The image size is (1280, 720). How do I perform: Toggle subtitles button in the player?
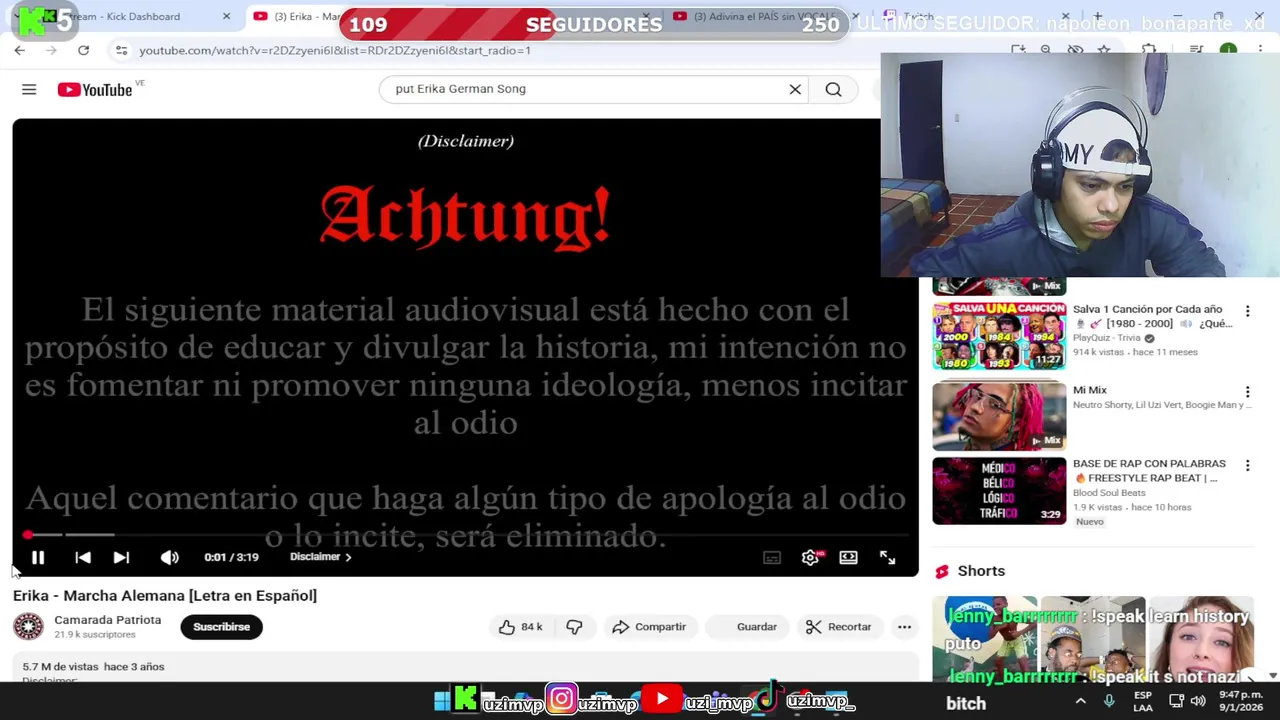[x=772, y=558]
